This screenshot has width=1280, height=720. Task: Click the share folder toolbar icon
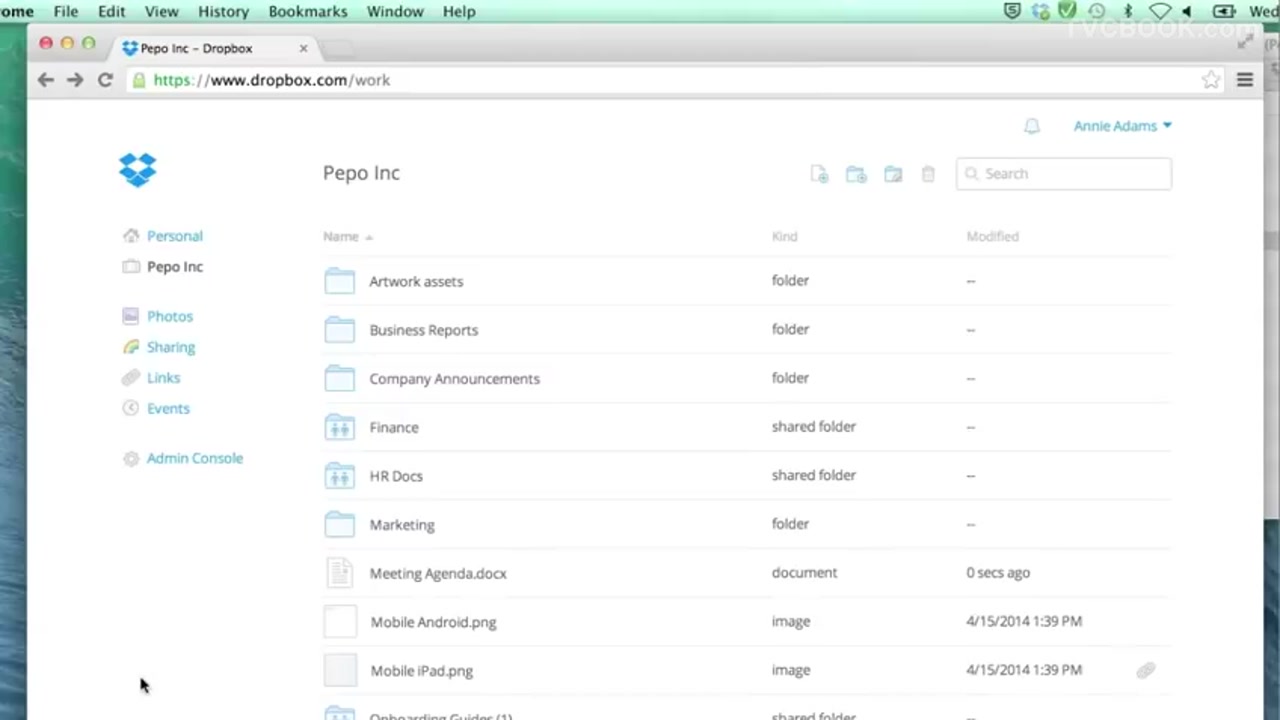(893, 174)
